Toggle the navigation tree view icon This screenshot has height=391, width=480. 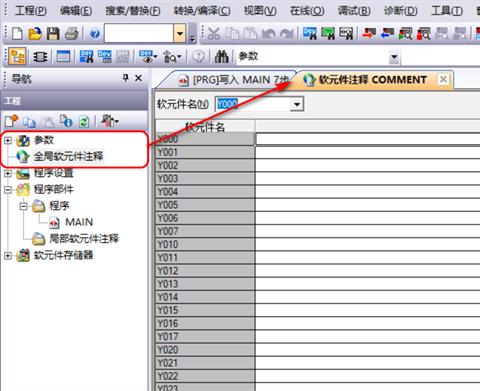17,57
